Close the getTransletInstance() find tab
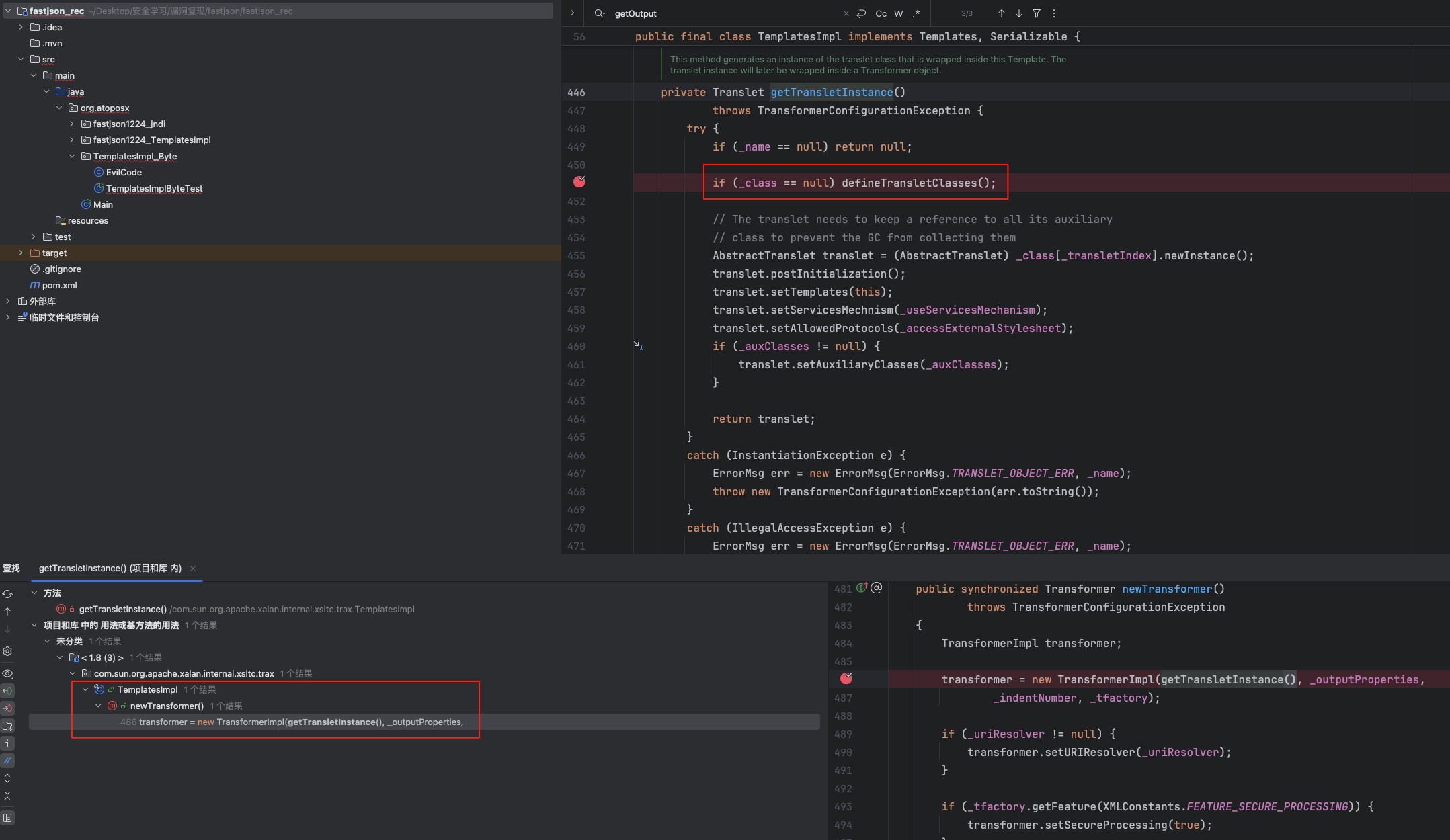1450x840 pixels. pyautogui.click(x=193, y=569)
